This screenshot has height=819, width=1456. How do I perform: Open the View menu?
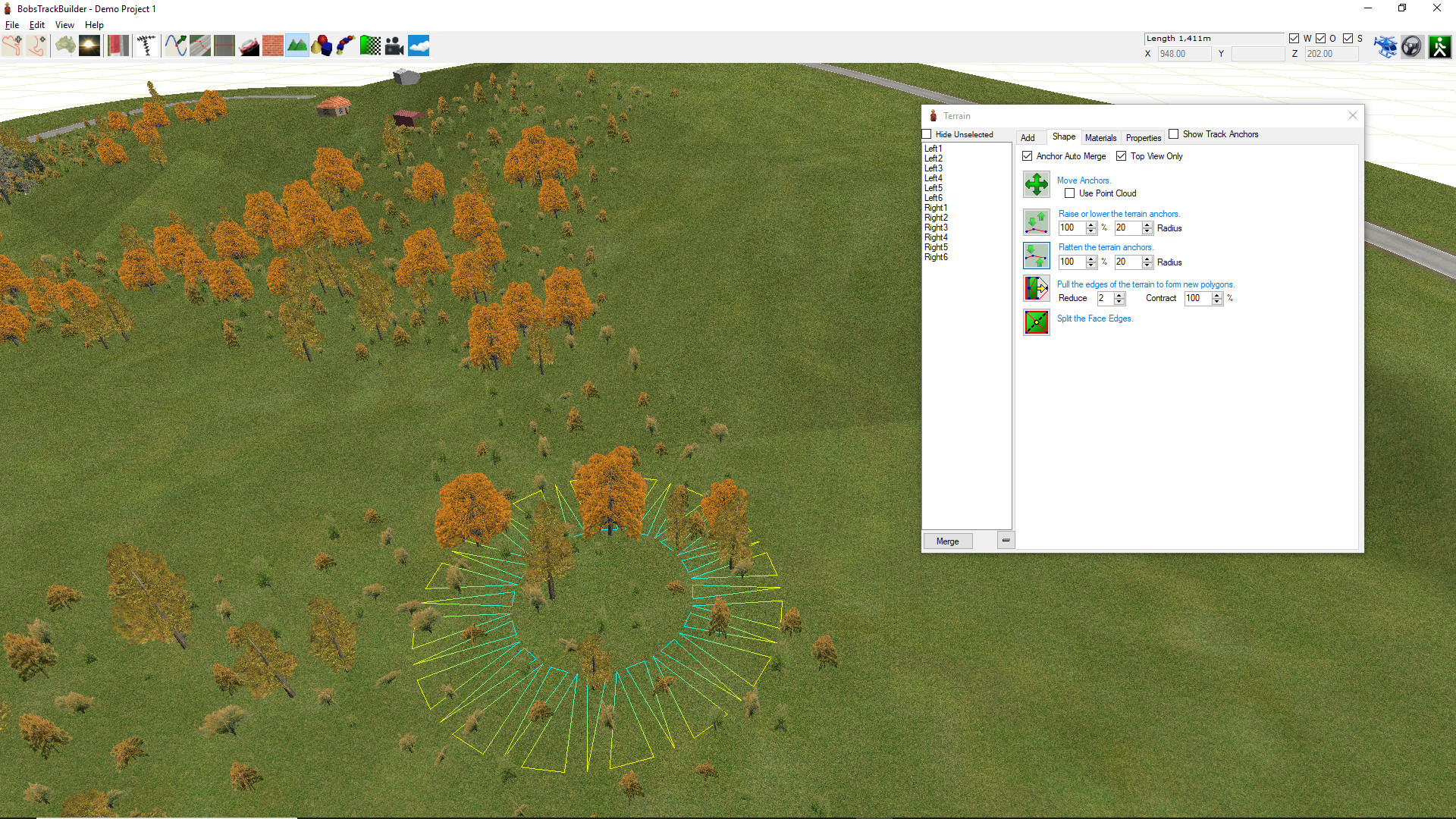coord(64,24)
